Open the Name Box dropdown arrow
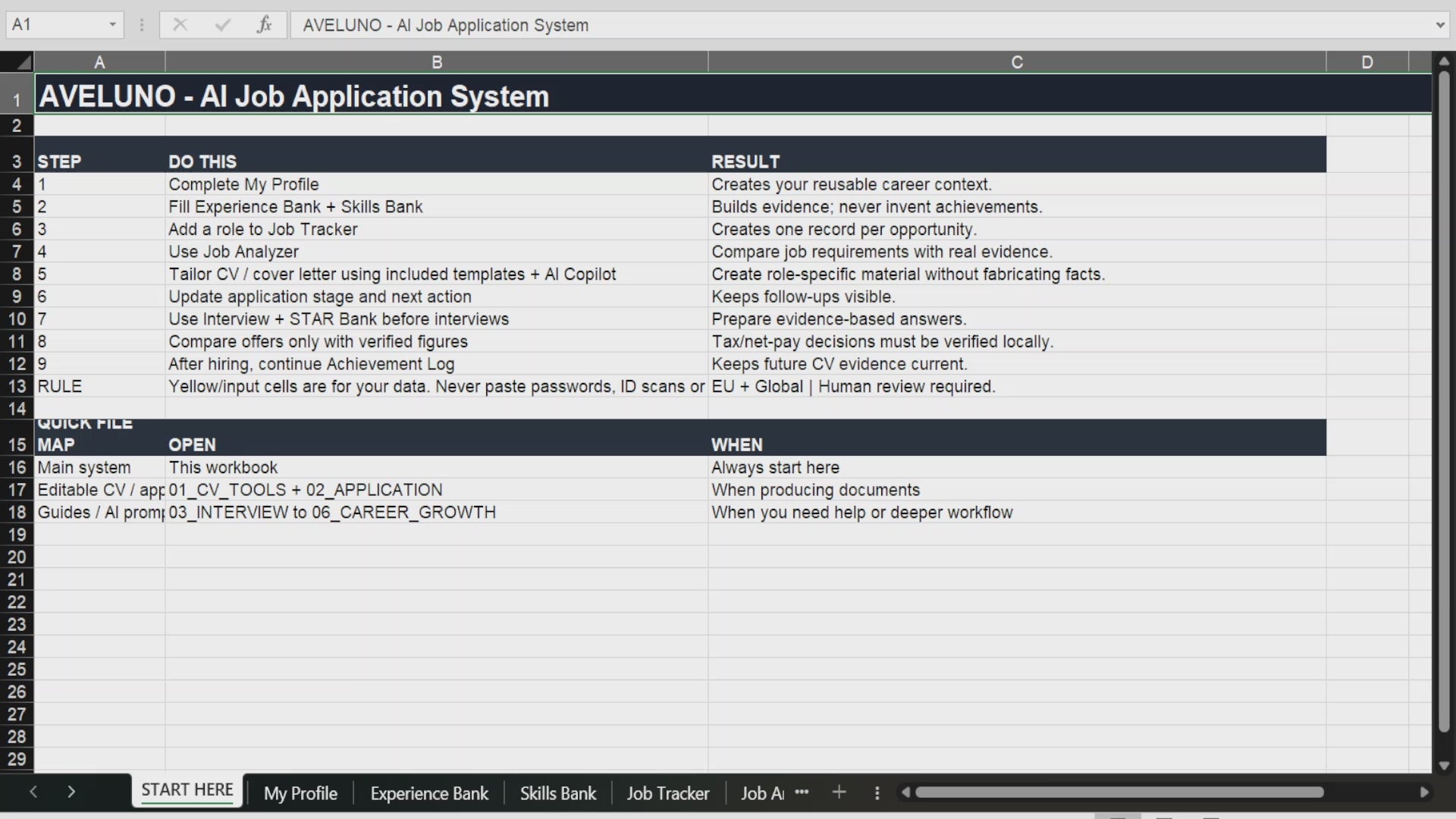This screenshot has height=819, width=1456. (x=112, y=25)
